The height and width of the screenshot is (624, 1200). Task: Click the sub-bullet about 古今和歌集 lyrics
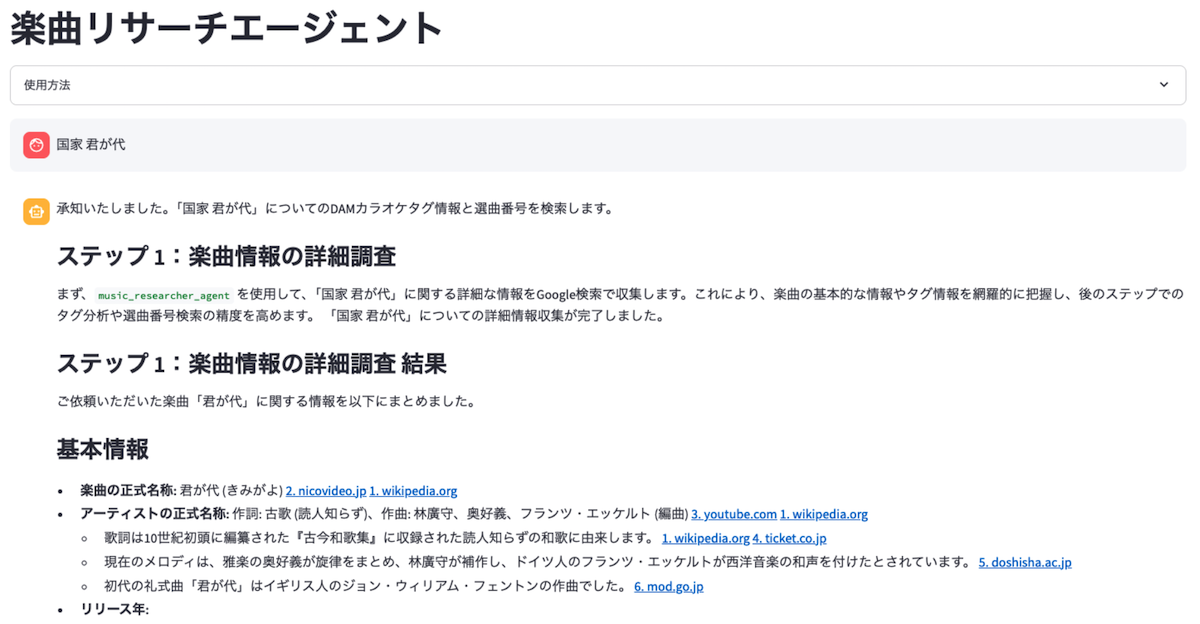(x=379, y=538)
